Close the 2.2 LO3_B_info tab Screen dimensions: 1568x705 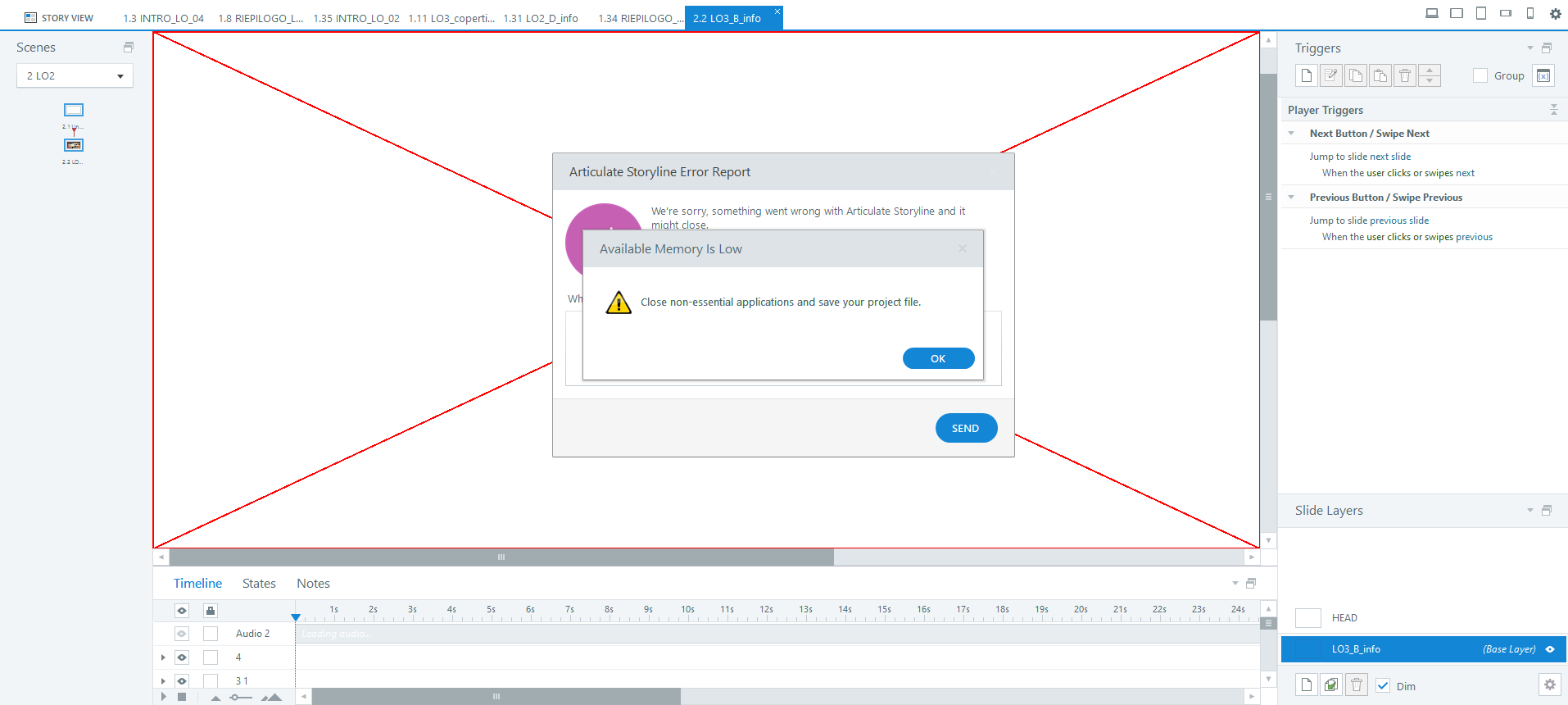777,11
